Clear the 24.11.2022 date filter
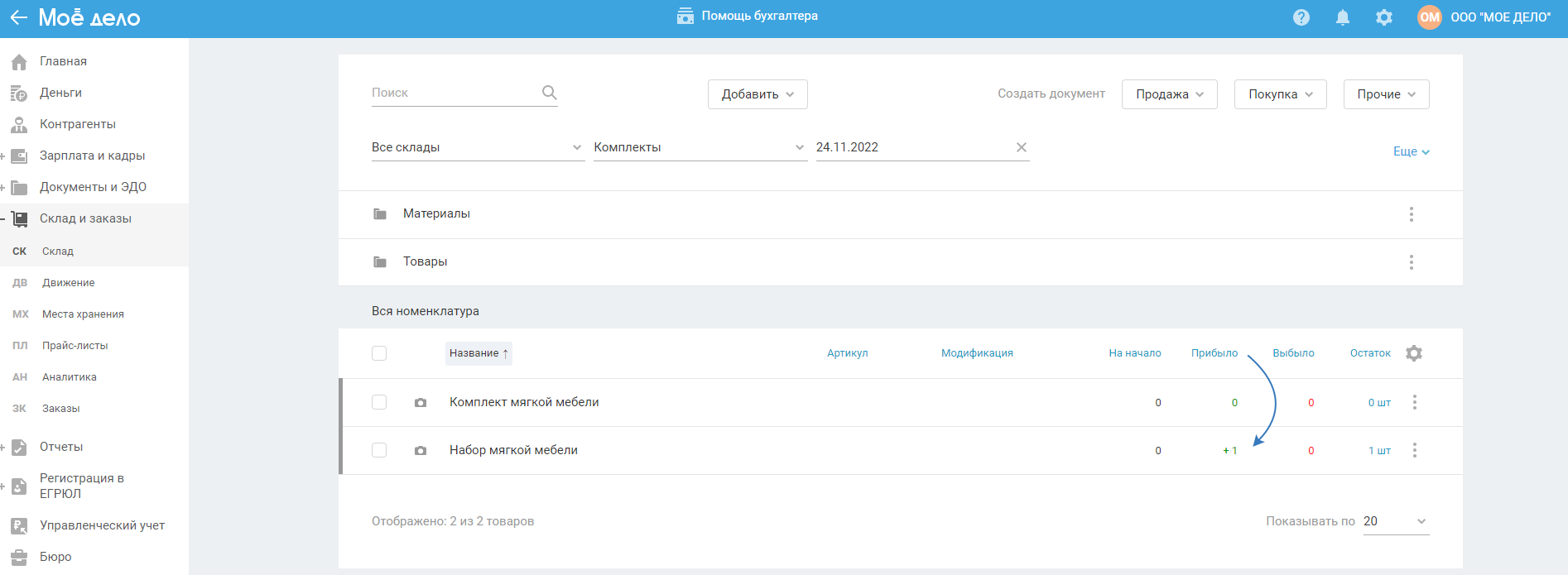The image size is (1568, 575). (x=1021, y=147)
